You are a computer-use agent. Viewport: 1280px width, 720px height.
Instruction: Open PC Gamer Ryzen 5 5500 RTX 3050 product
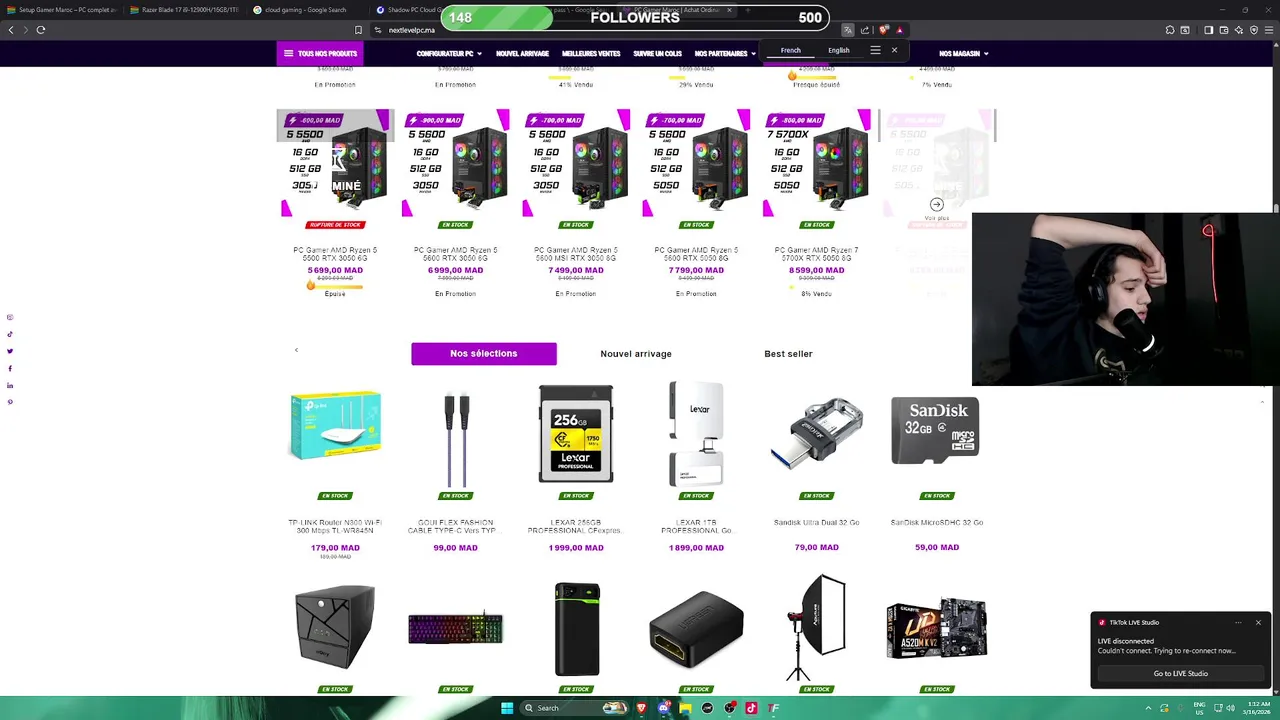click(335, 254)
